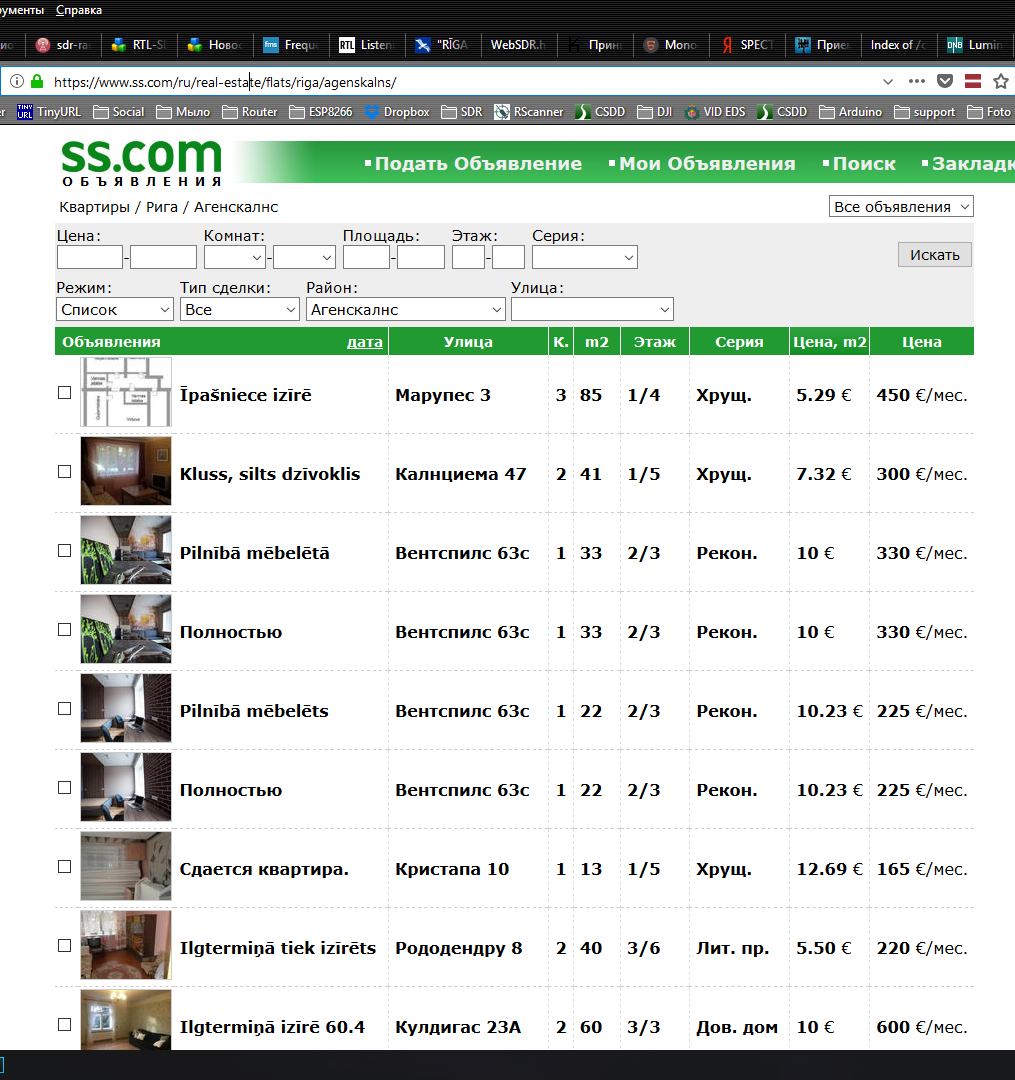Click the minimum Этаж input field

point(468,258)
